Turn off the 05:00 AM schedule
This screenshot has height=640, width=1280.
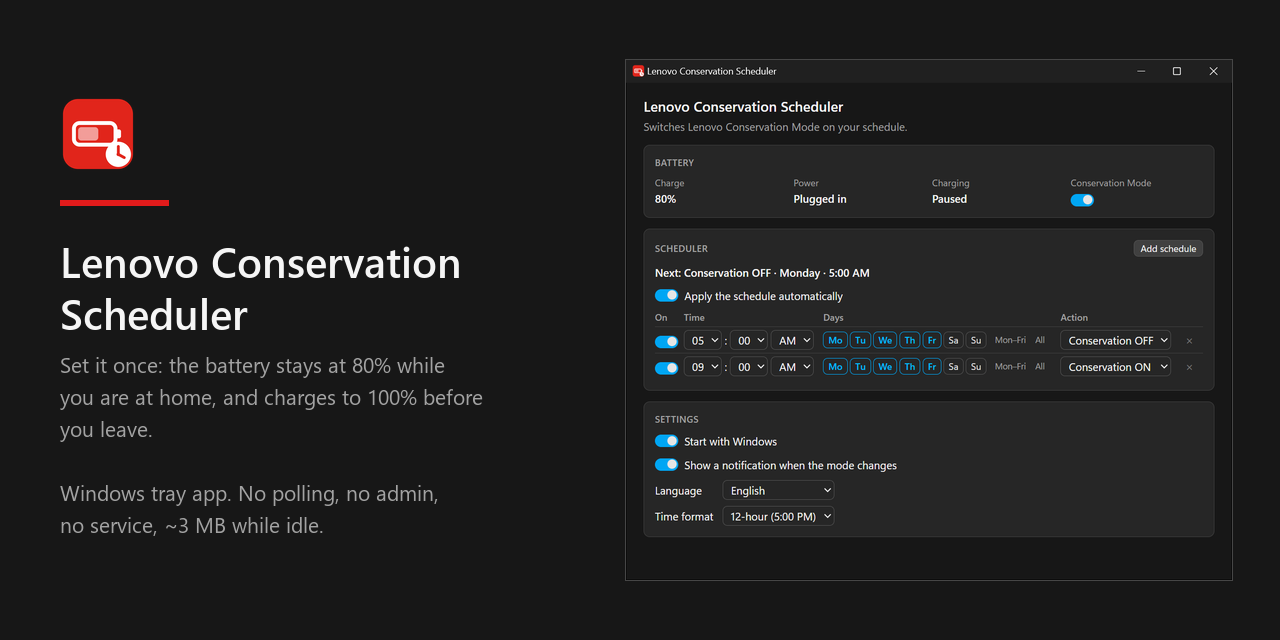pos(666,341)
